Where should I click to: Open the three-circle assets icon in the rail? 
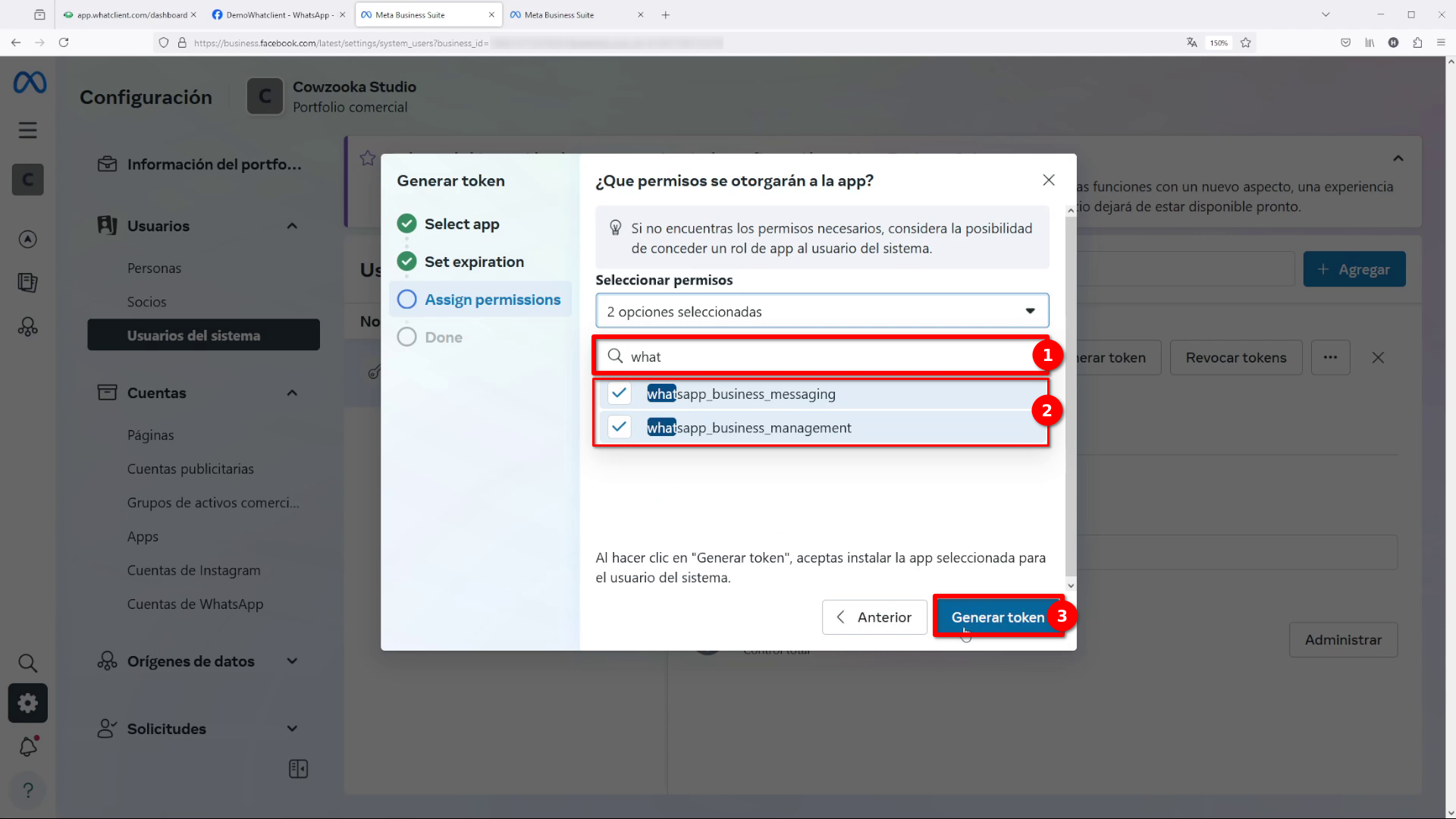tap(28, 327)
